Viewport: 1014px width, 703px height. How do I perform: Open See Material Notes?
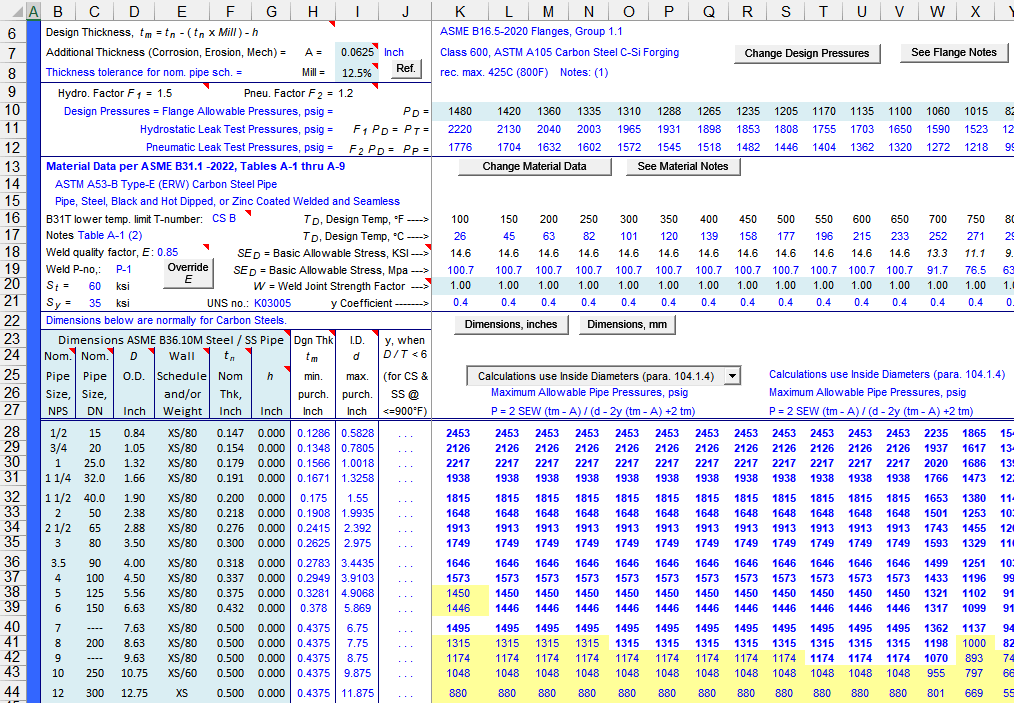coord(683,166)
